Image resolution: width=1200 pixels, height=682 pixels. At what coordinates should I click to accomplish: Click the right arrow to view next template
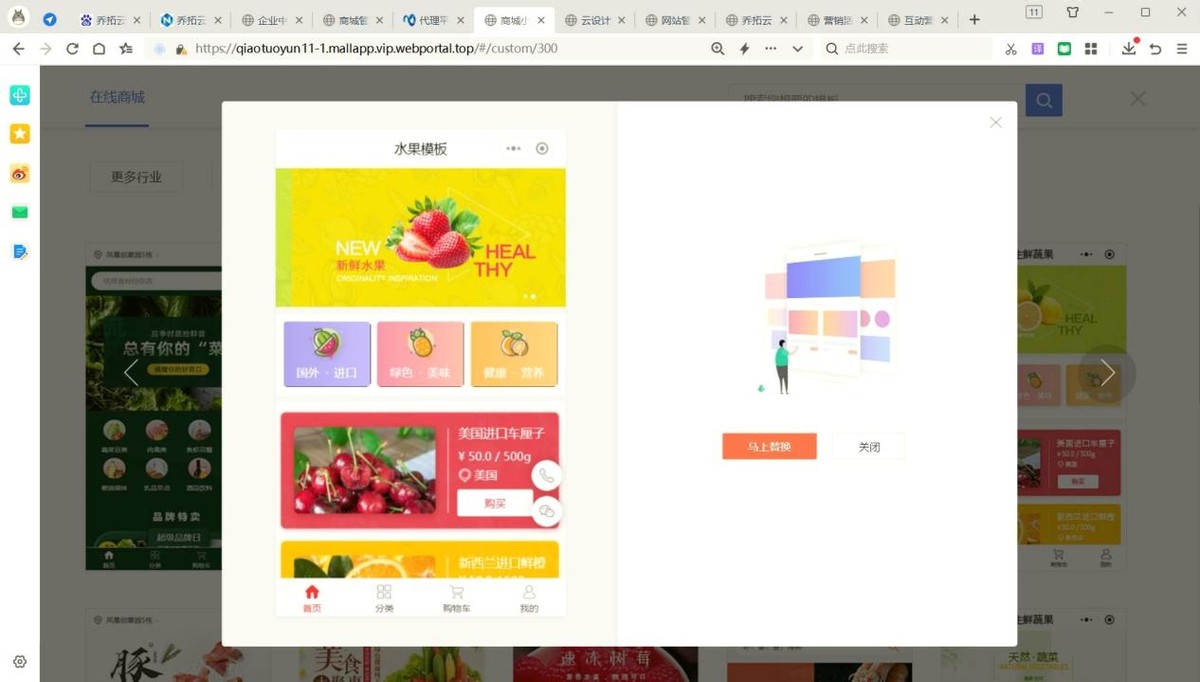point(1106,371)
